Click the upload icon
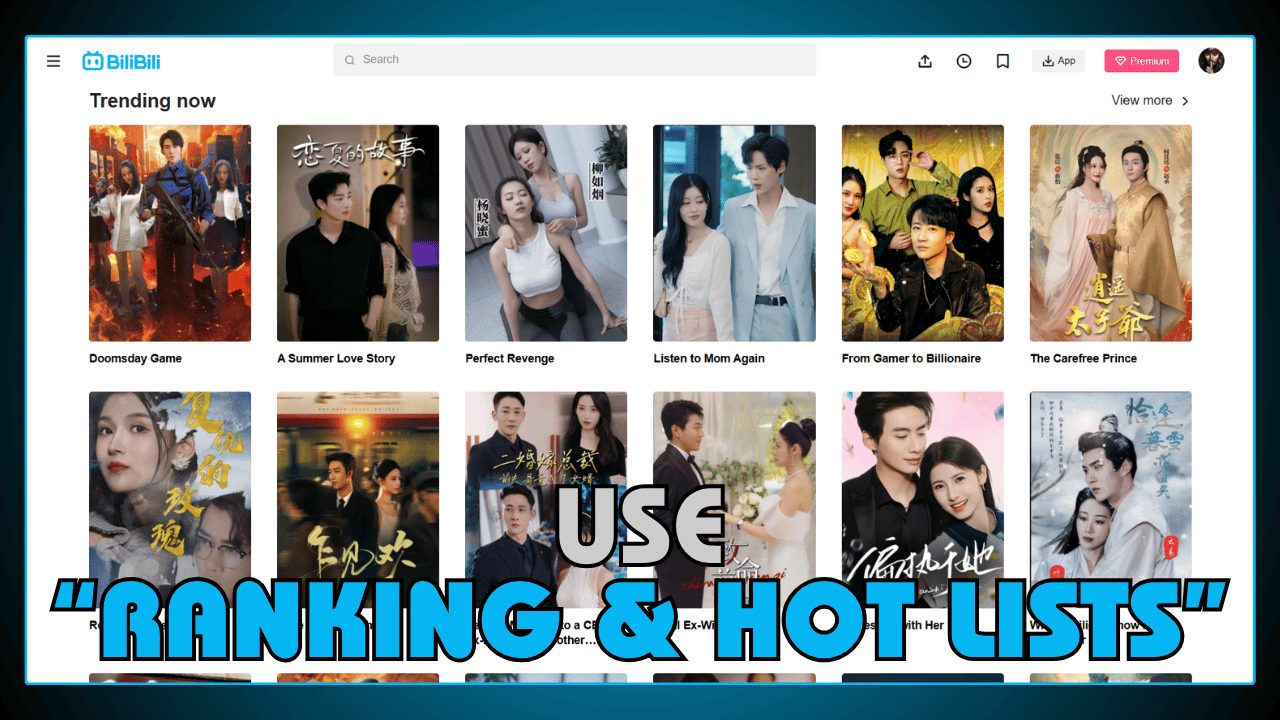This screenshot has height=720, width=1280. coord(925,61)
